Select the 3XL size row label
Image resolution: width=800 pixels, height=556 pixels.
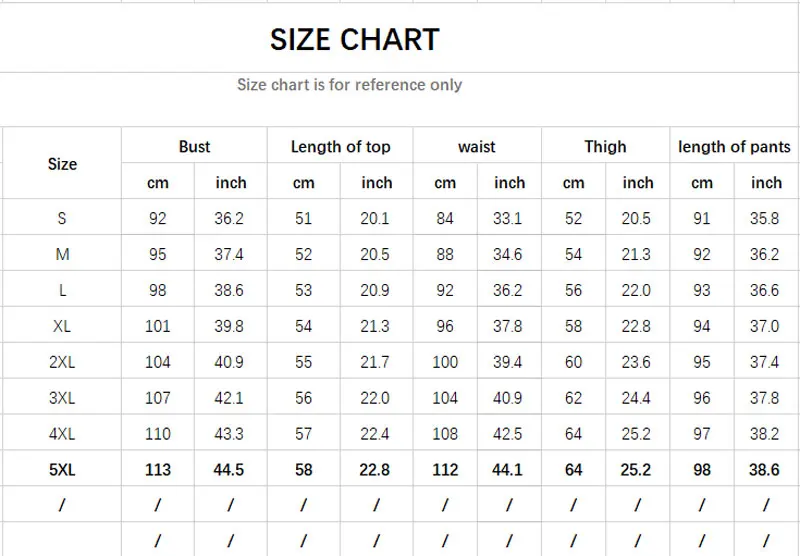tap(62, 398)
